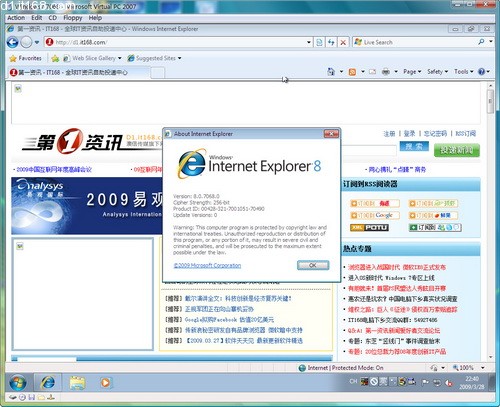Click the search magnifier icon
Viewport: 500px width, 407px height.
tap(481, 42)
